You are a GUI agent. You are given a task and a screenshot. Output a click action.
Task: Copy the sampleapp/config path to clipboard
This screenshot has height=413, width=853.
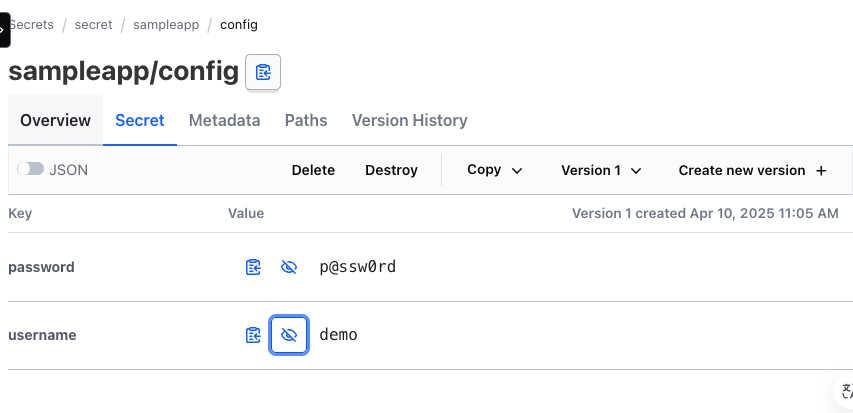pyautogui.click(x=263, y=72)
